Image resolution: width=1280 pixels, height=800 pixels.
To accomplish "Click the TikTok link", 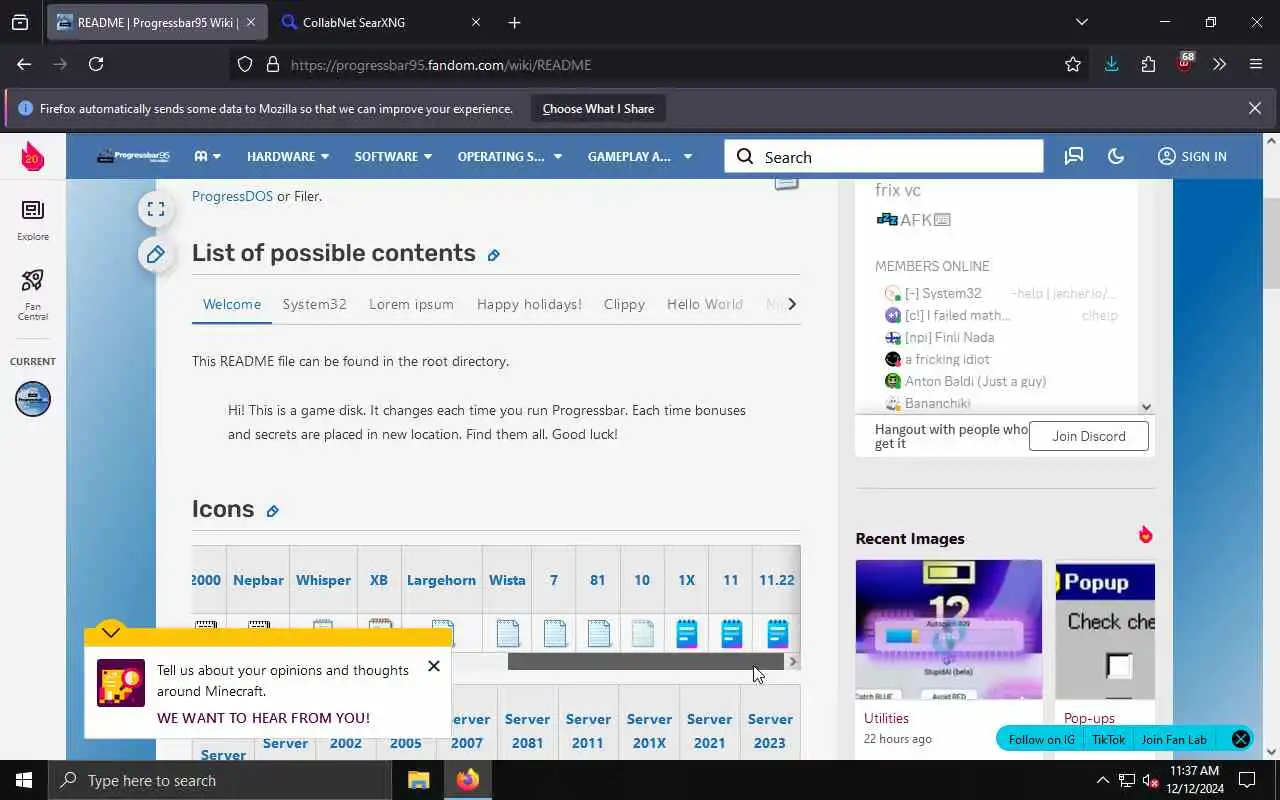I will click(x=1108, y=740).
